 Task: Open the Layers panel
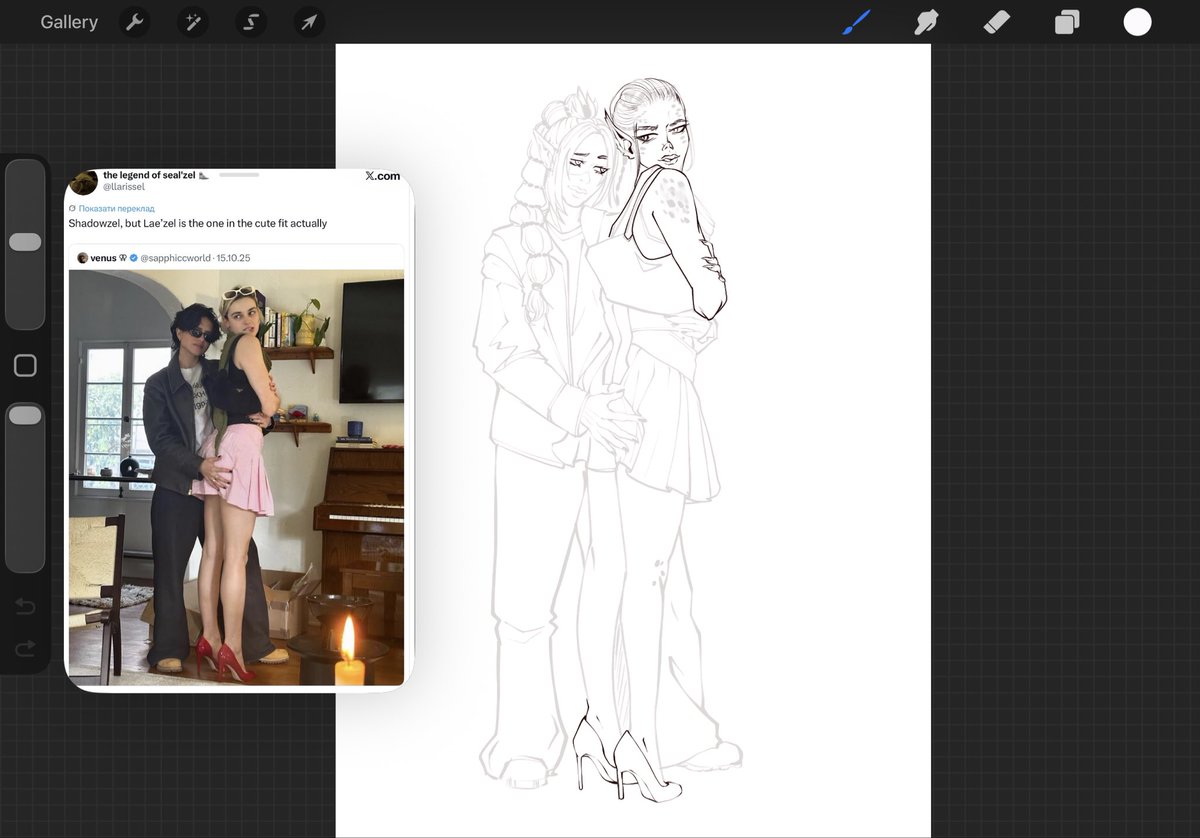[x=1067, y=22]
